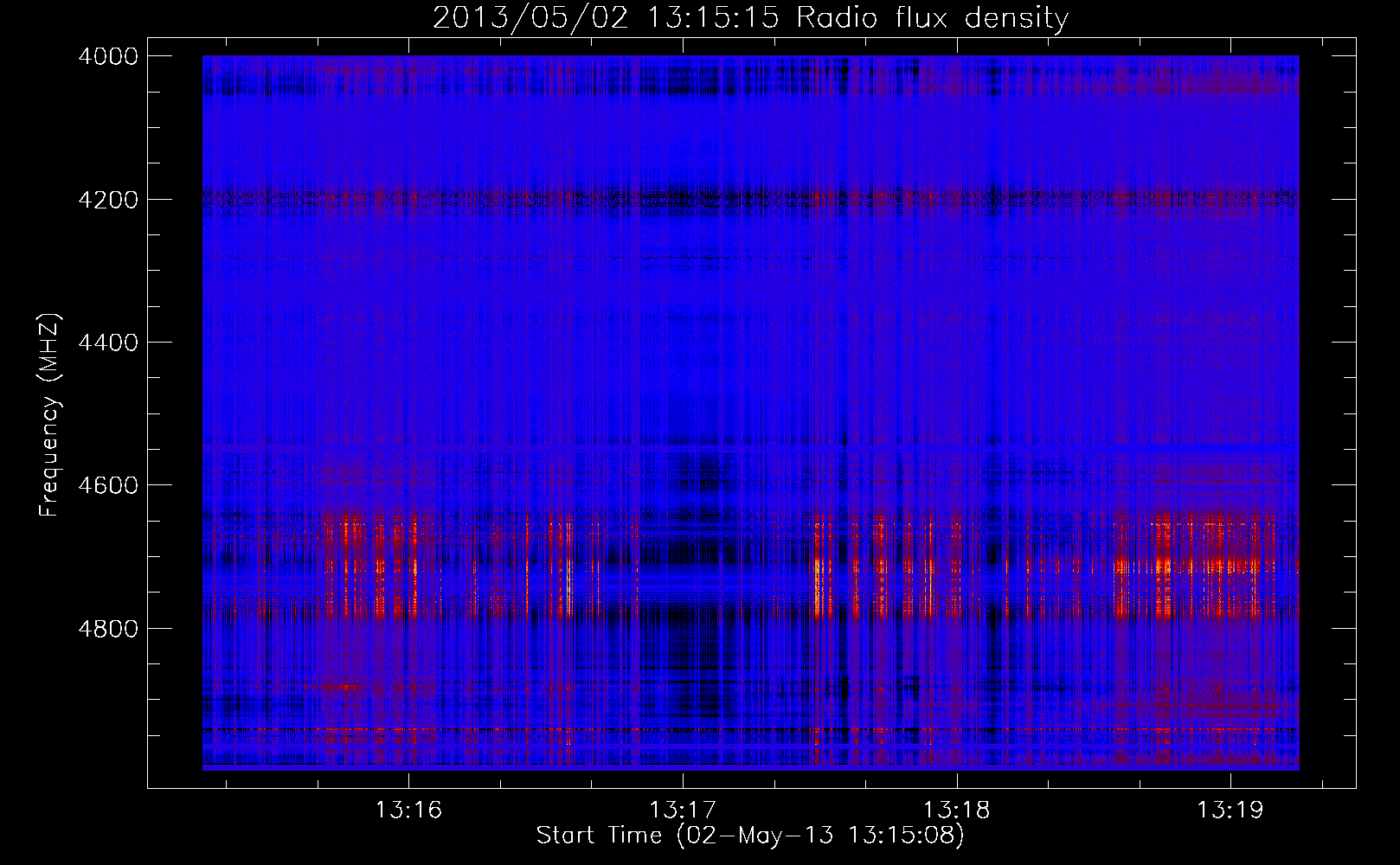Click the plot title "2013/05/02 13:15:15 Radio flux density"

tap(750, 18)
